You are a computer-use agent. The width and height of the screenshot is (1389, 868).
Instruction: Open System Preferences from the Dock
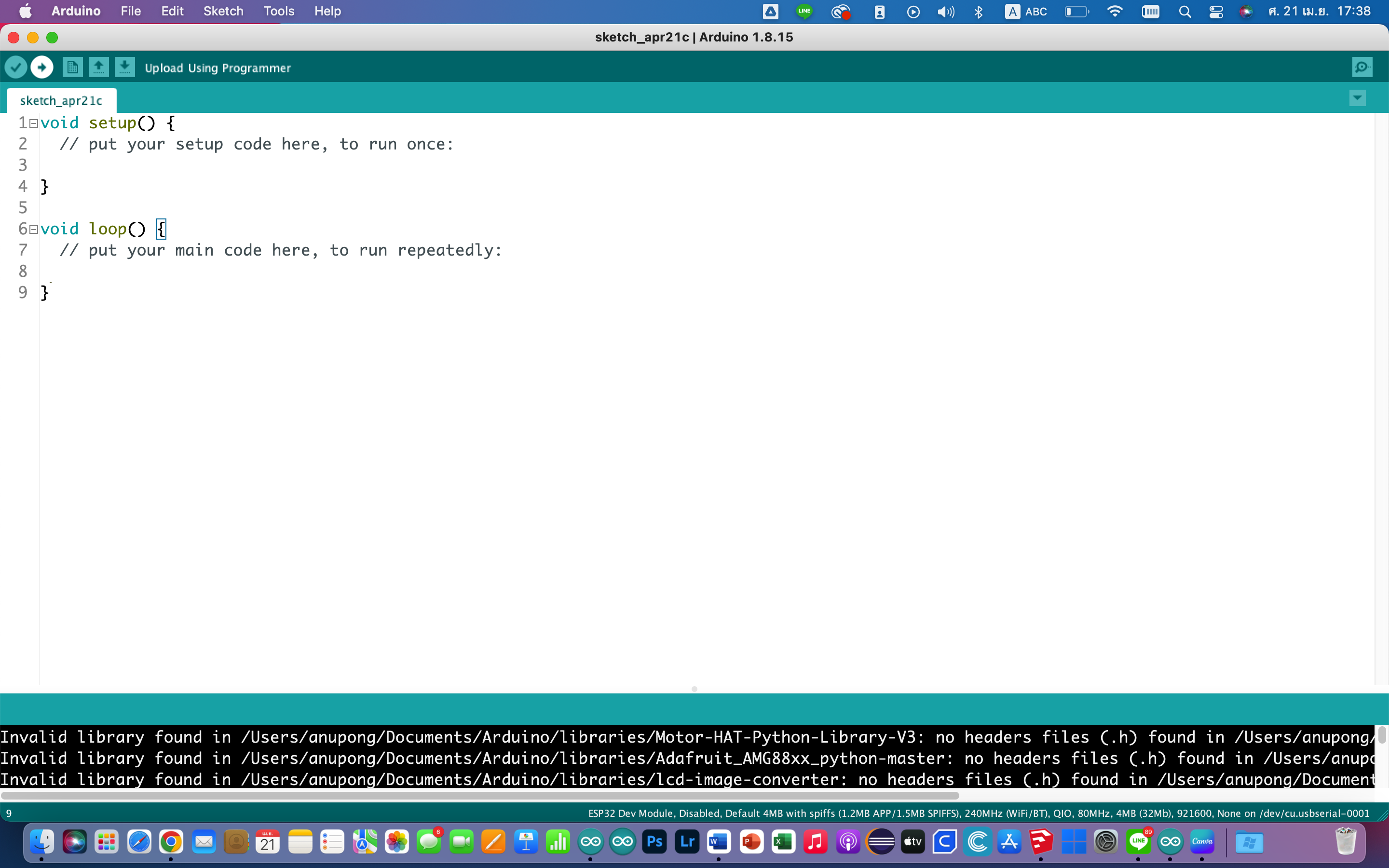[x=1105, y=842]
